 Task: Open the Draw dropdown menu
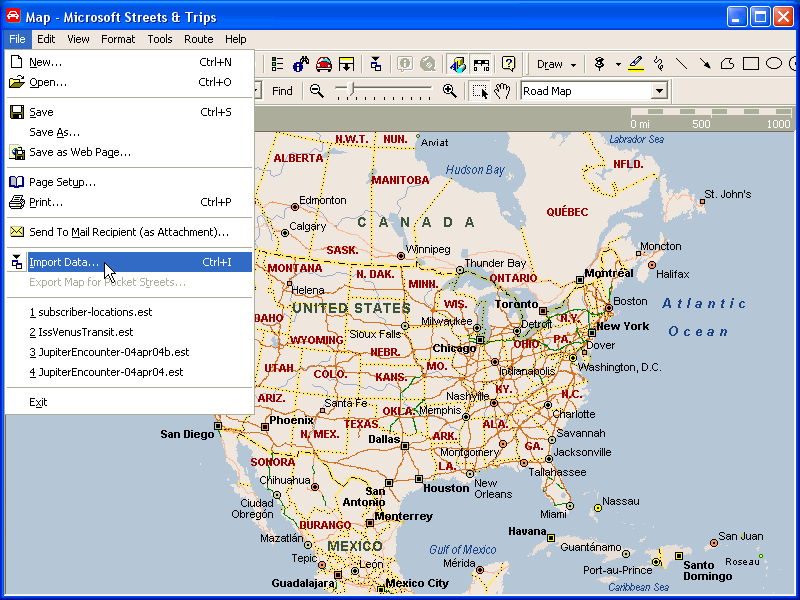pyautogui.click(x=556, y=64)
